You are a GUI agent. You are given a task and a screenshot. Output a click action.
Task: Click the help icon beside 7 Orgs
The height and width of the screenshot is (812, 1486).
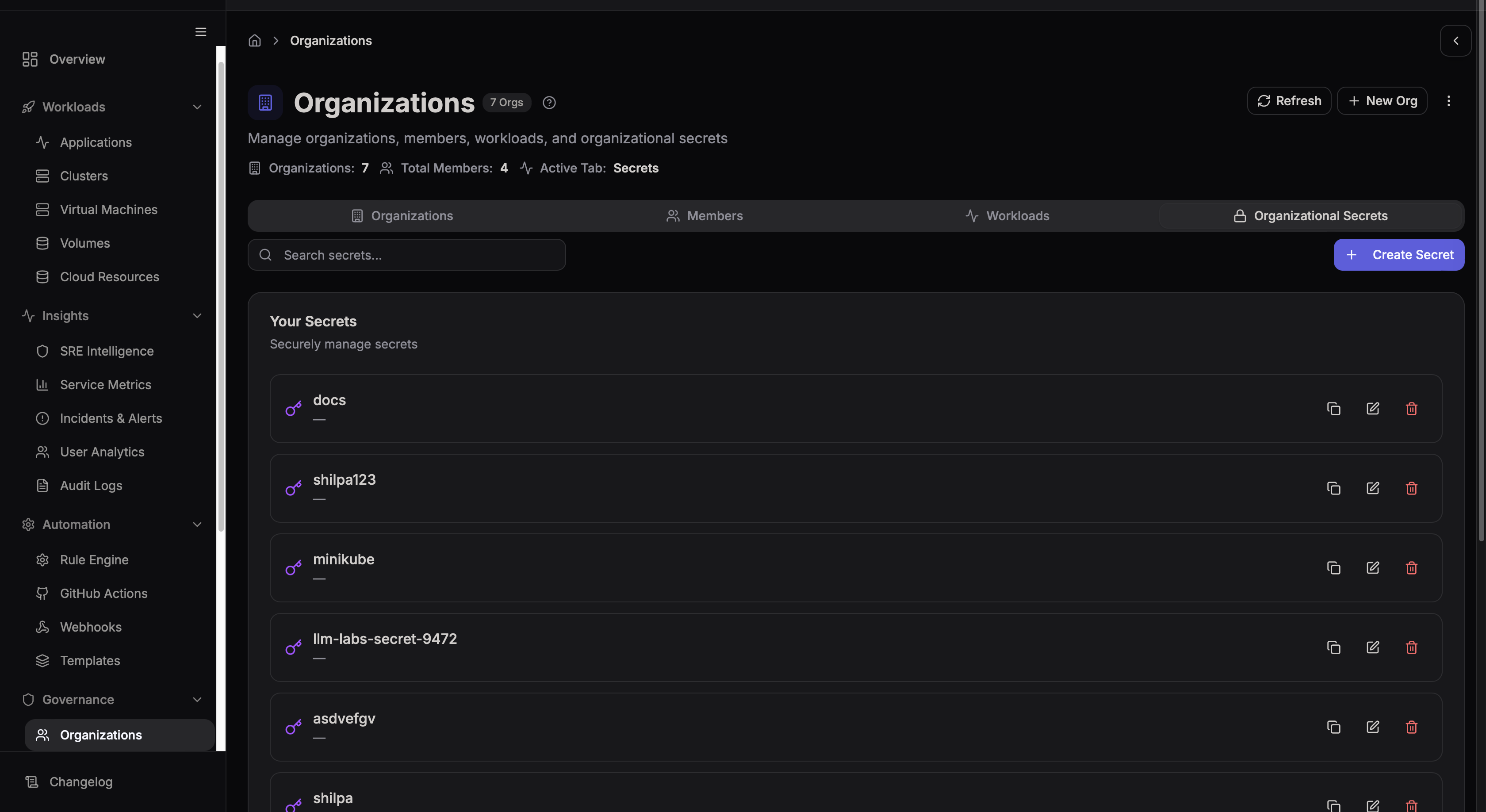548,103
